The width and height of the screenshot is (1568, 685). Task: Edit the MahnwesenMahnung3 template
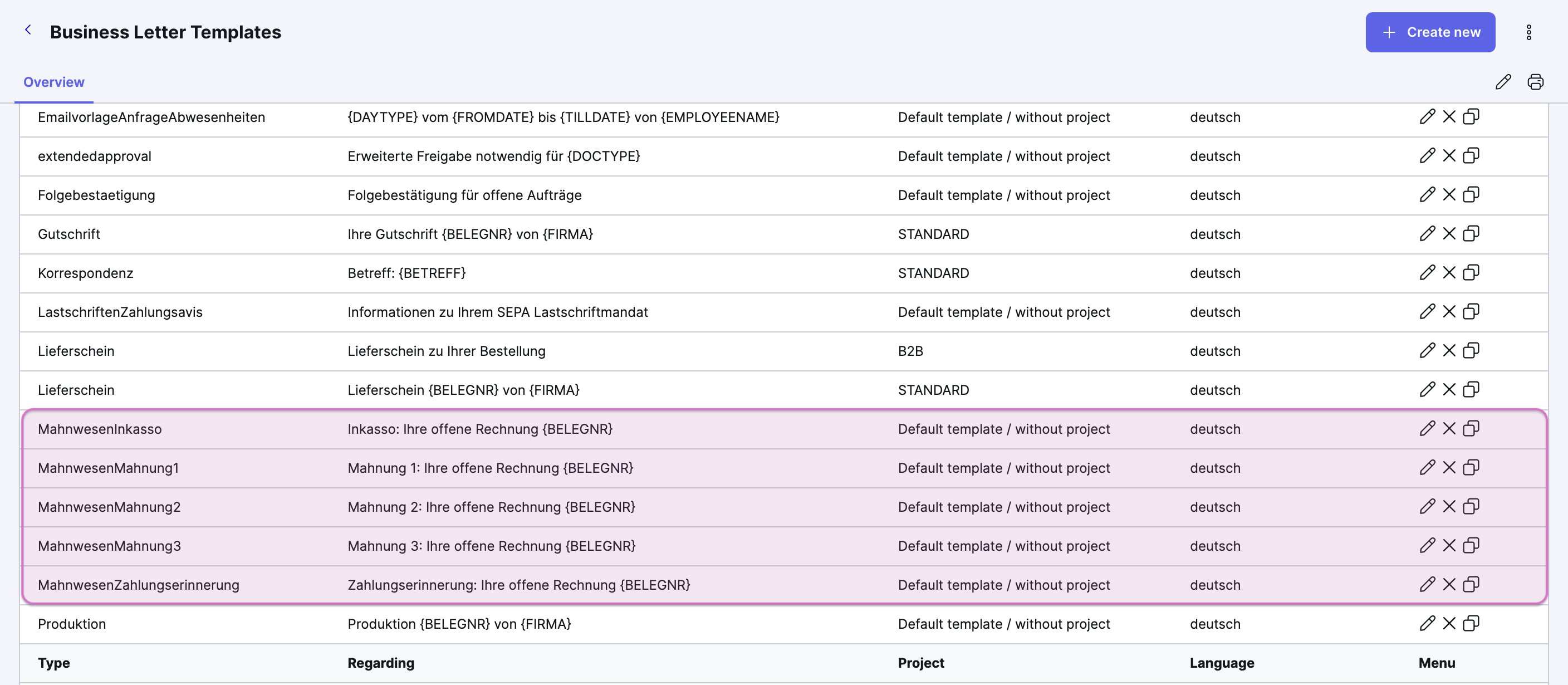pyautogui.click(x=1427, y=546)
